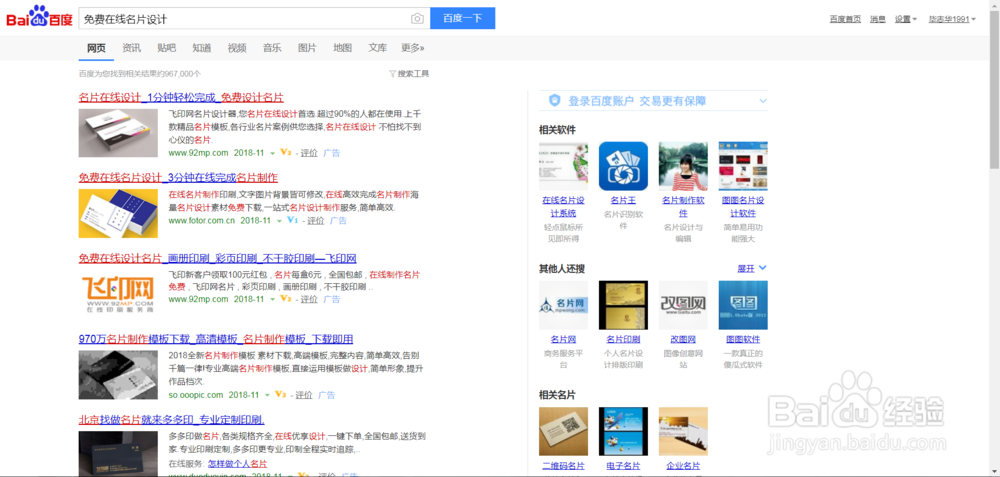
Task: Open 飞印网 logo image in third result
Action: 118,293
